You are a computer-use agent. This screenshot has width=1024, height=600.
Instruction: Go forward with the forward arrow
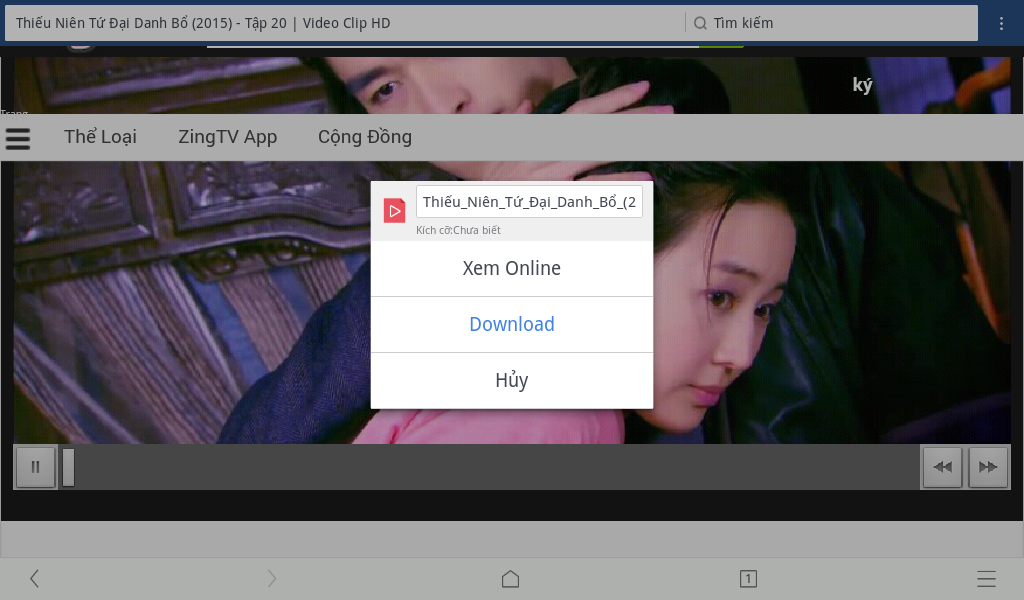tap(271, 578)
